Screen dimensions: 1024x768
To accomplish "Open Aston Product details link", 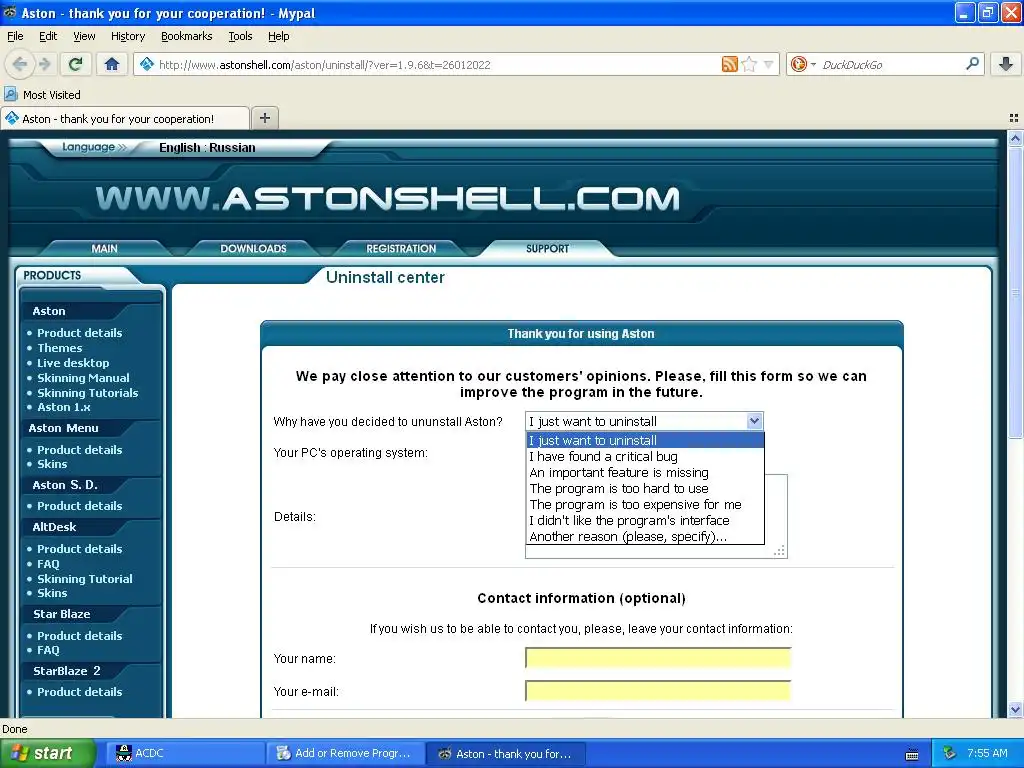I will click(80, 333).
